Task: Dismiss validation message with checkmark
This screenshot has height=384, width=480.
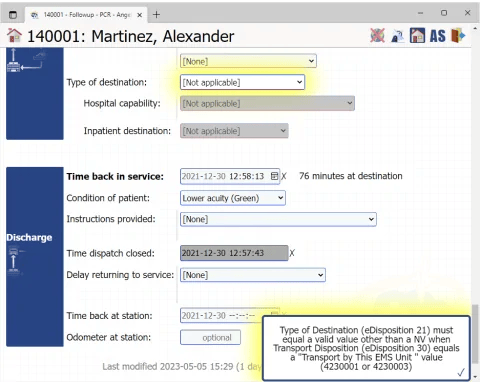Action: (x=461, y=372)
